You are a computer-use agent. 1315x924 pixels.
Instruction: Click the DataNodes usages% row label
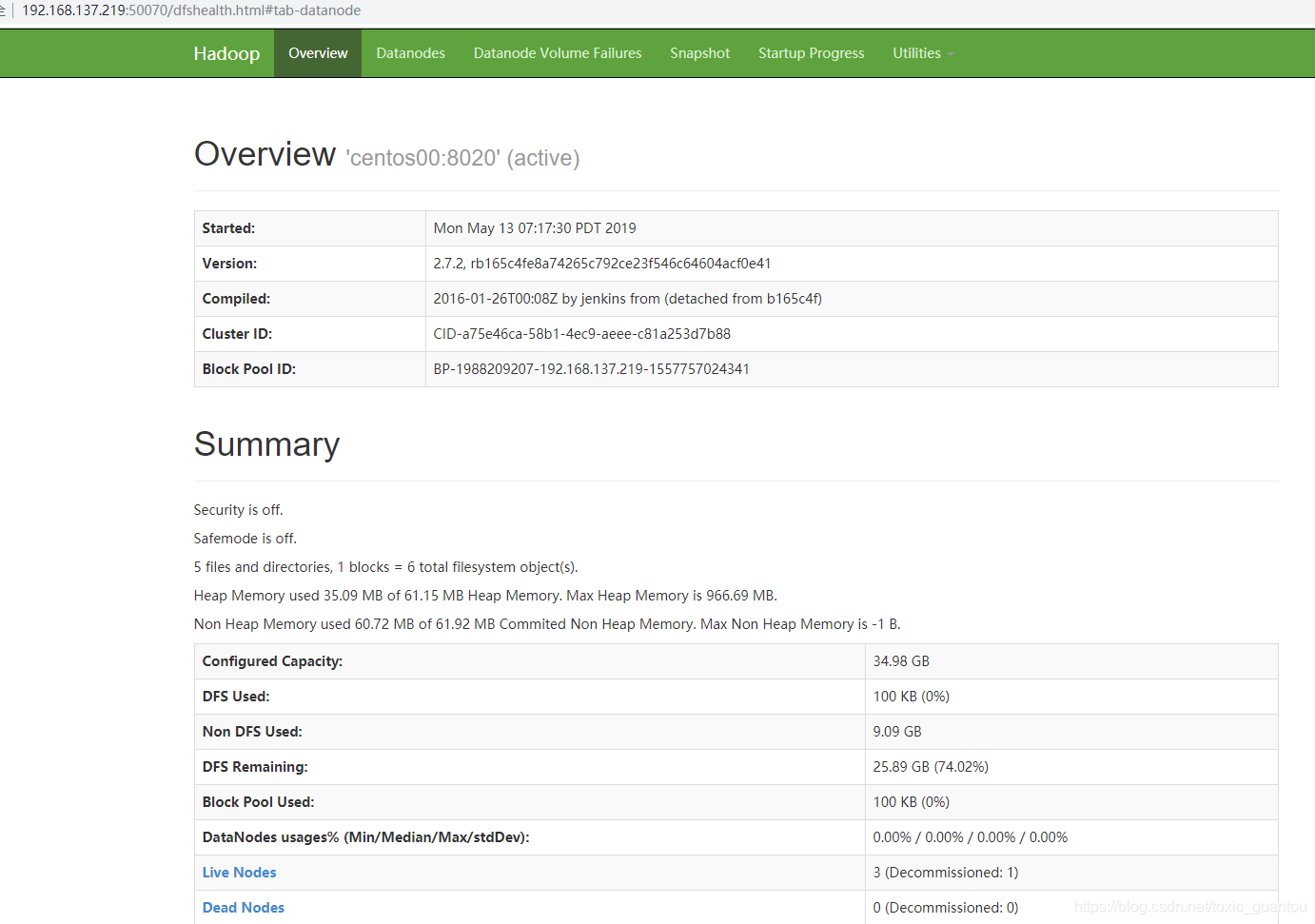click(365, 837)
